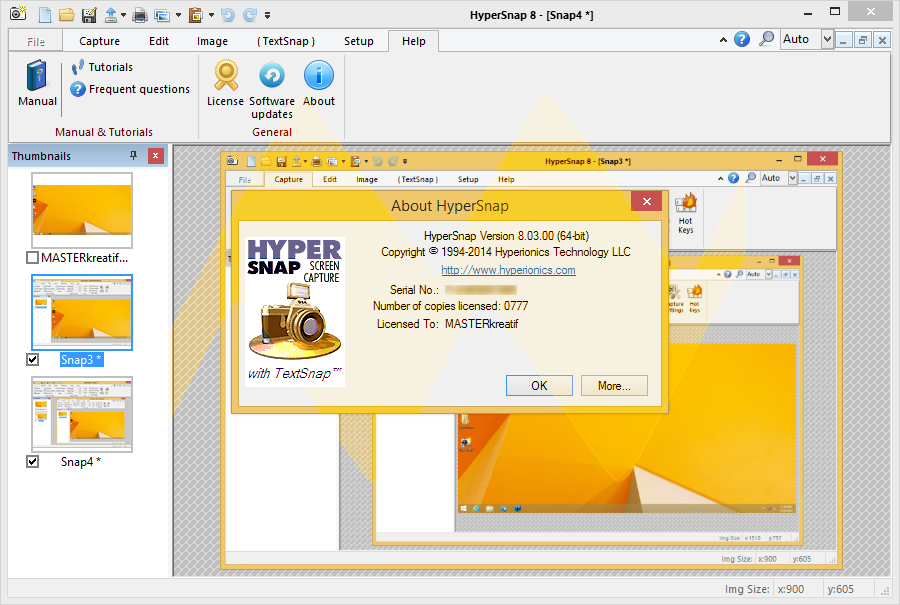Click the blue help question mark near the zoom box

pos(742,39)
